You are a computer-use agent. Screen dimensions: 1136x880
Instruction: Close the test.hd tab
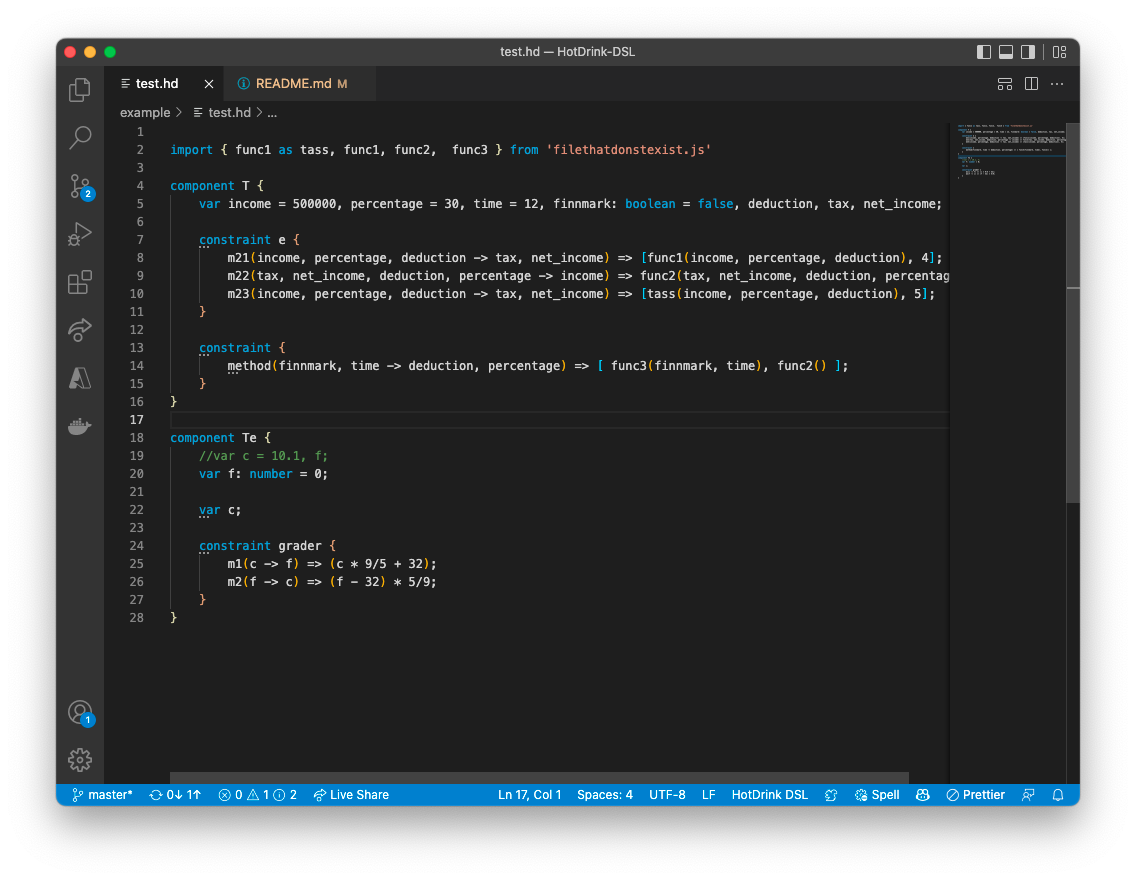pos(209,84)
